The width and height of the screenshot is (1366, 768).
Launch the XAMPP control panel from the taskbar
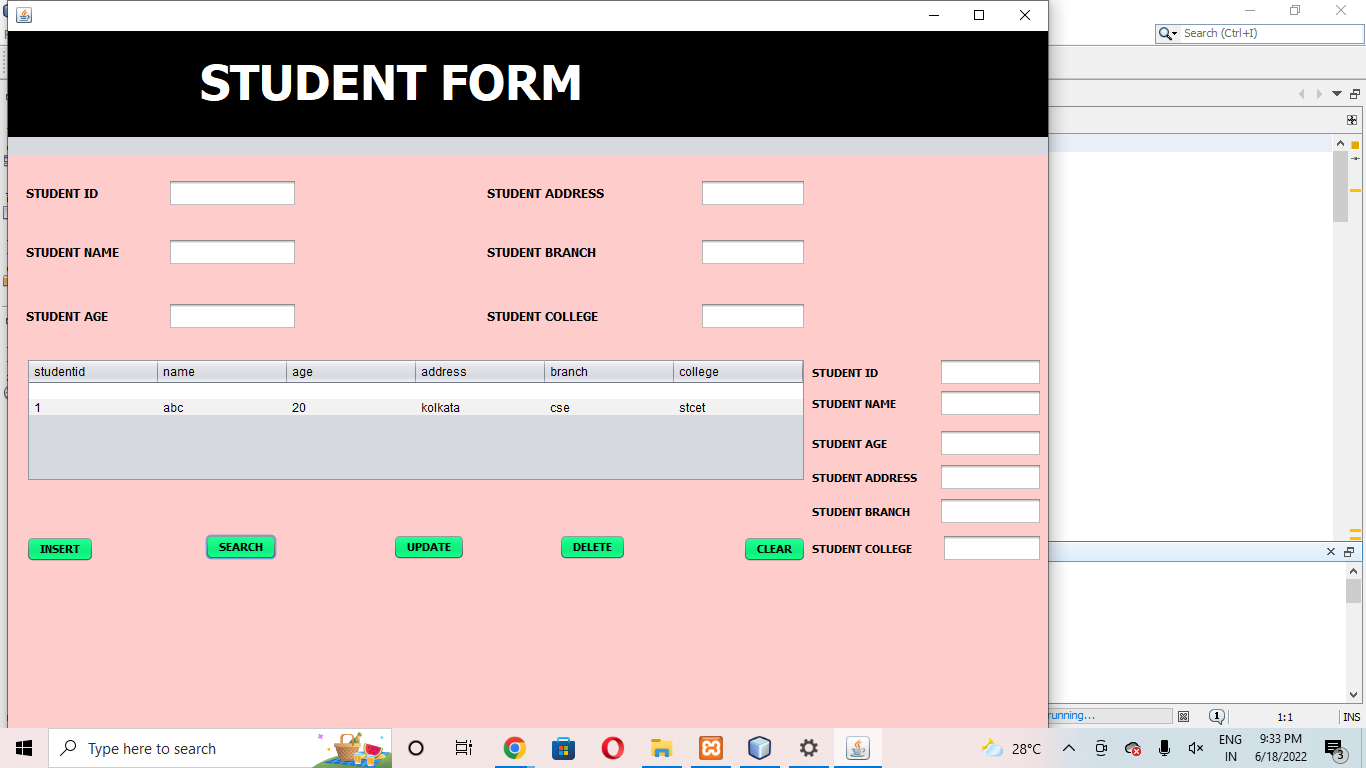(710, 748)
